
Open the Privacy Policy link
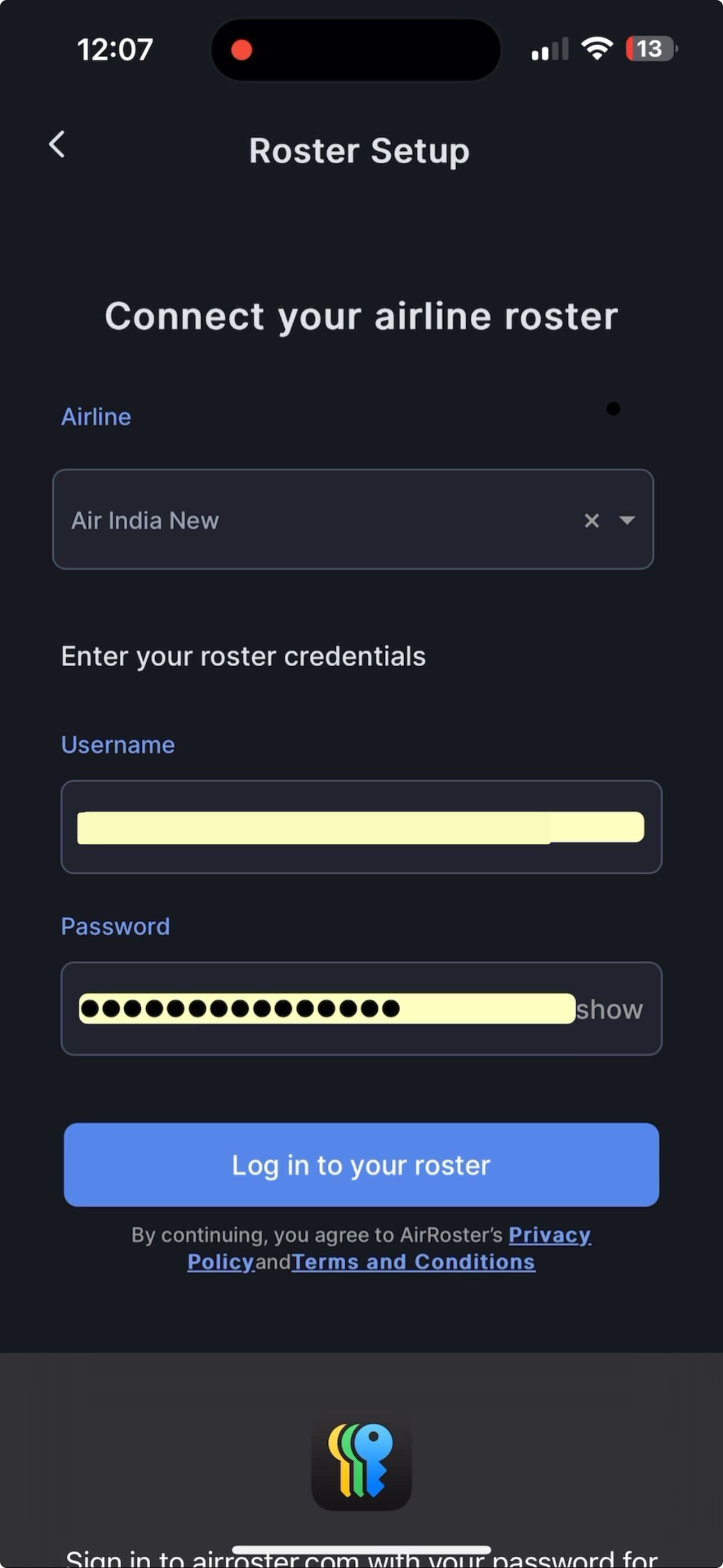(549, 1234)
